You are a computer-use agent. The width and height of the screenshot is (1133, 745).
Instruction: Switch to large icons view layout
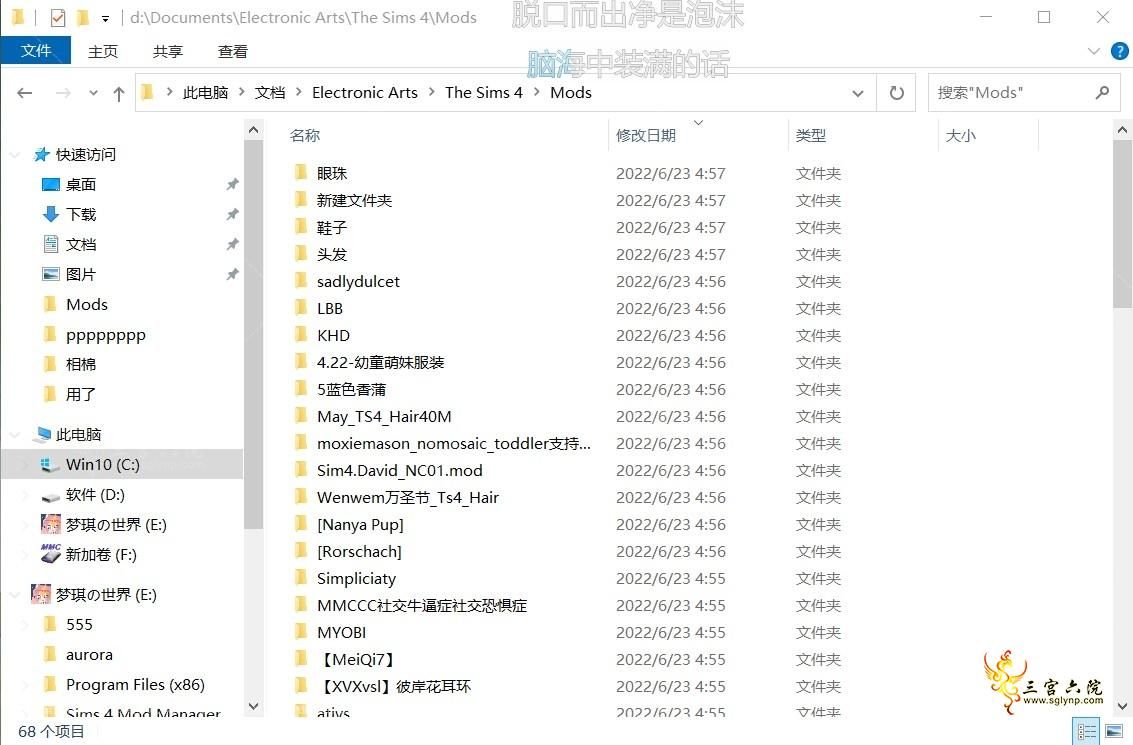pos(1114,731)
